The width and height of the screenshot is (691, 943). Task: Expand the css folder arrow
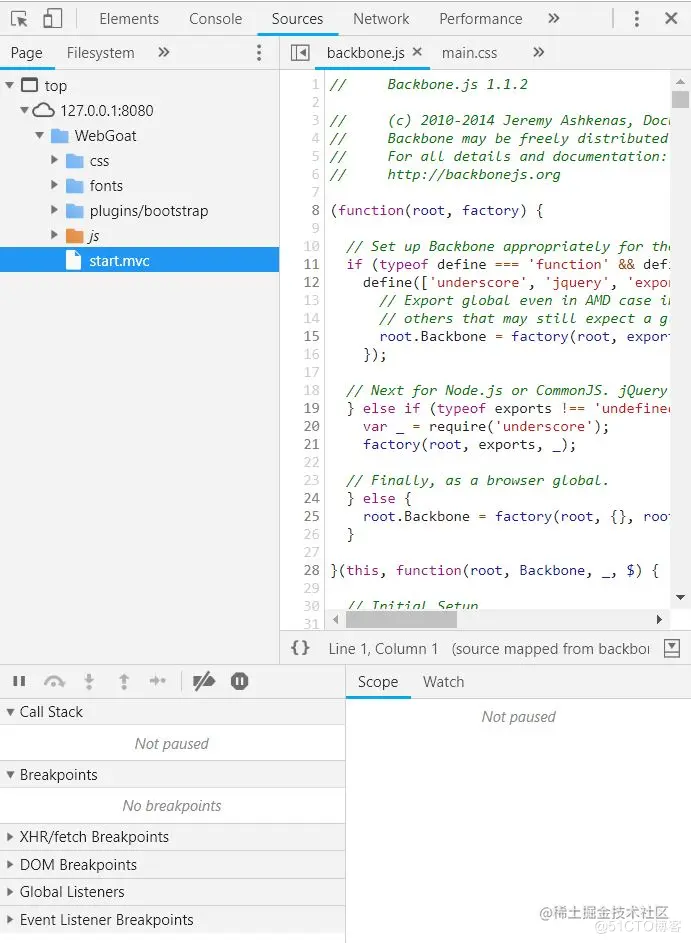pos(54,160)
